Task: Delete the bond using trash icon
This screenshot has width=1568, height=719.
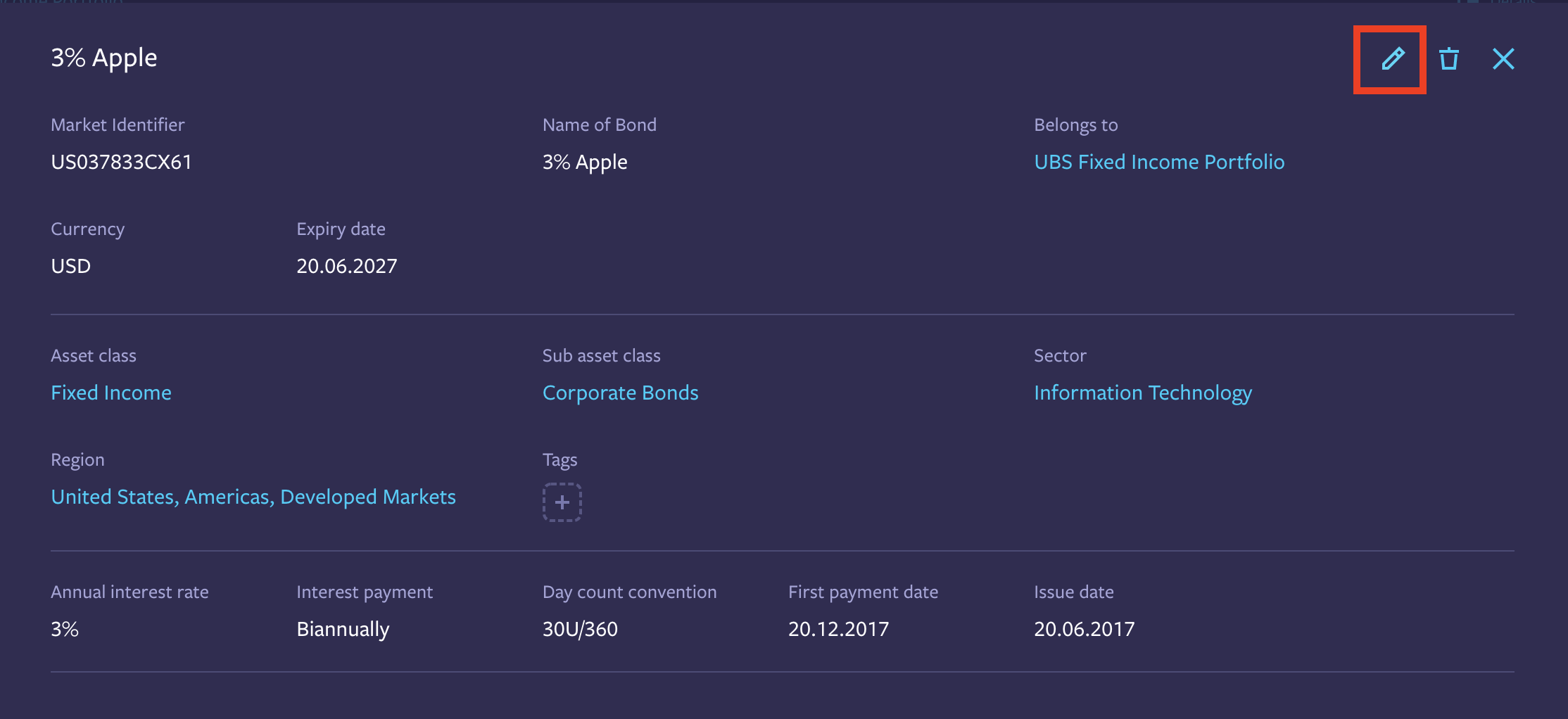Action: pos(1448,59)
